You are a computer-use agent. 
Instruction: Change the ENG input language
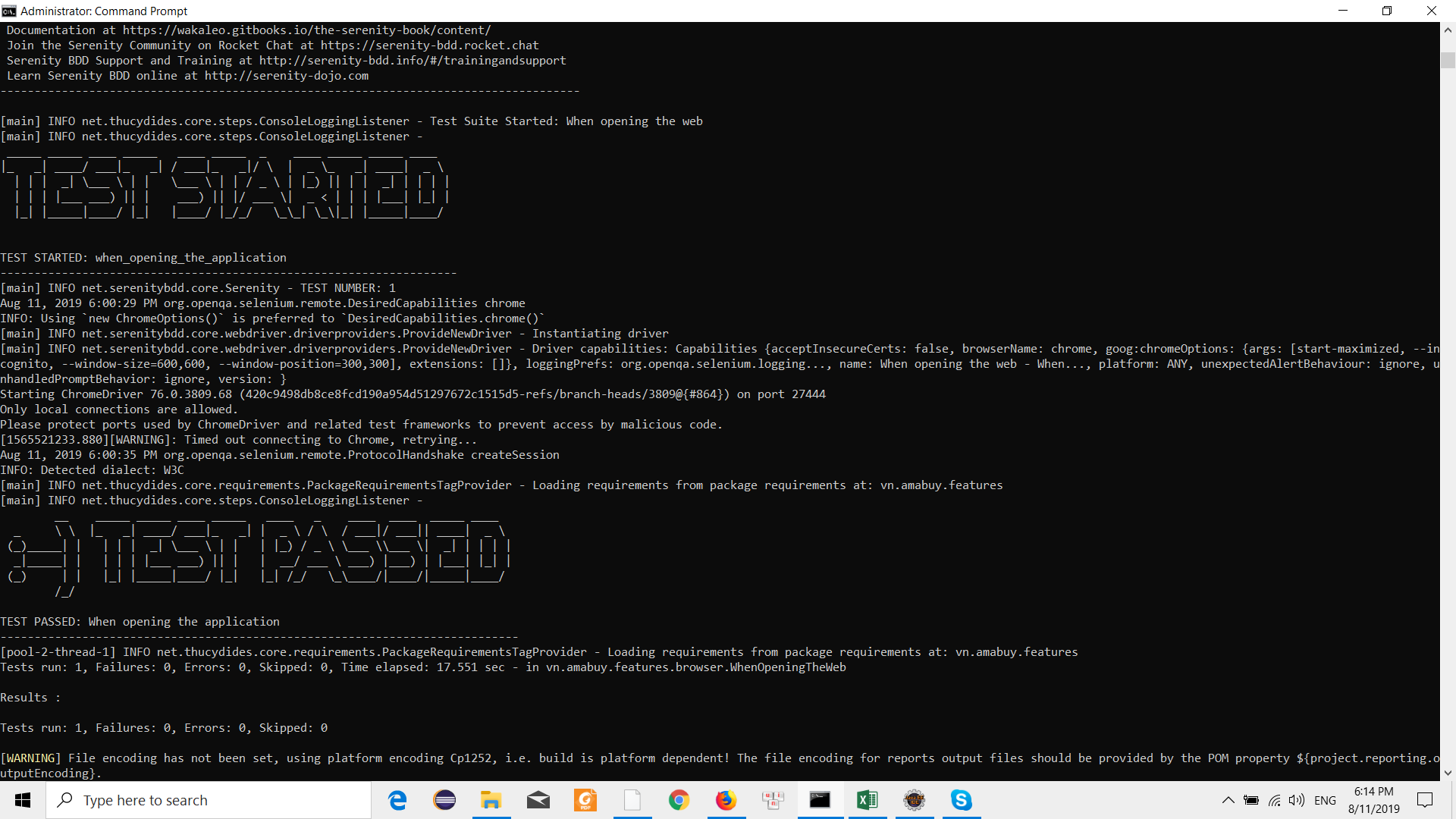[x=1326, y=800]
